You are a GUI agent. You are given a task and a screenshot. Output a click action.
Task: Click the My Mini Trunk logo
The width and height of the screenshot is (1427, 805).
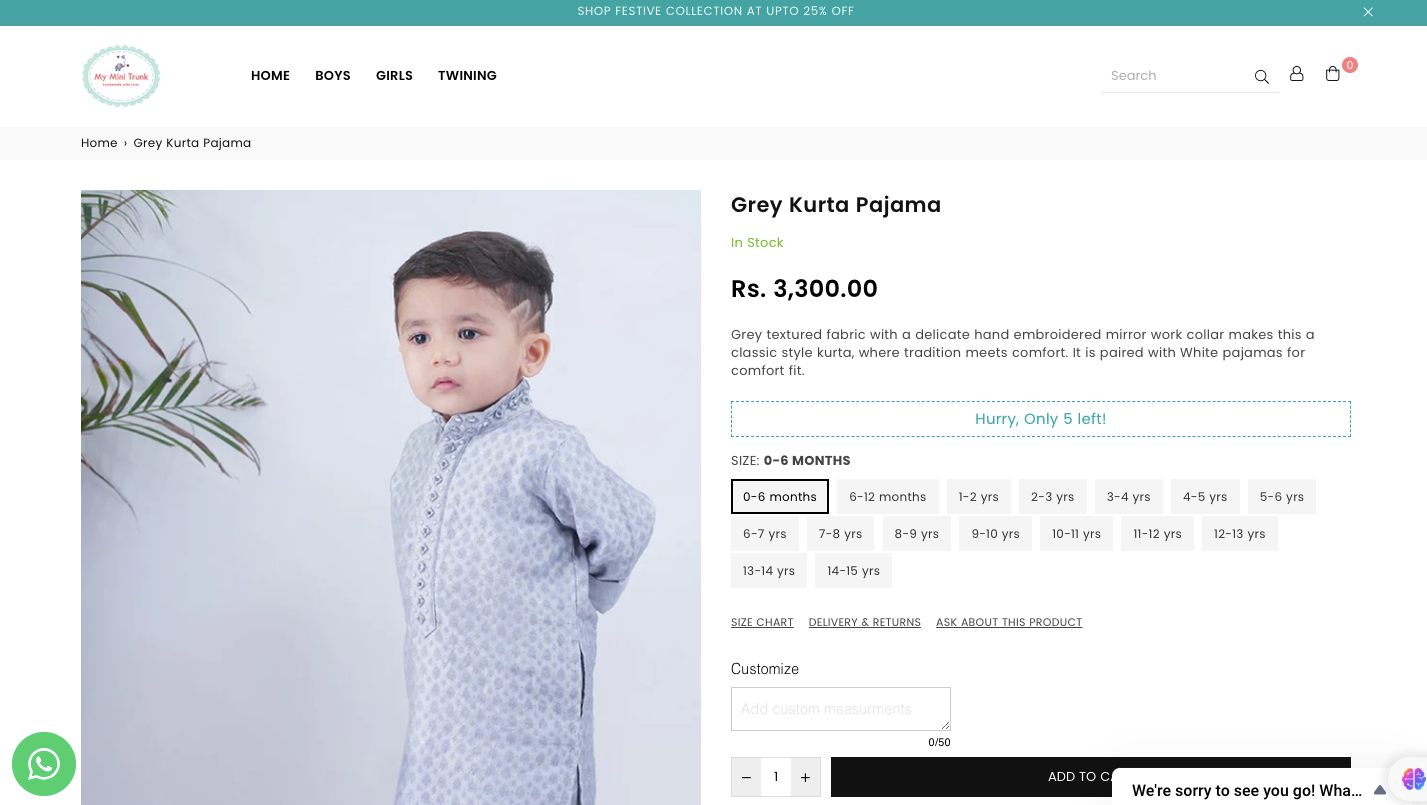tap(121, 76)
